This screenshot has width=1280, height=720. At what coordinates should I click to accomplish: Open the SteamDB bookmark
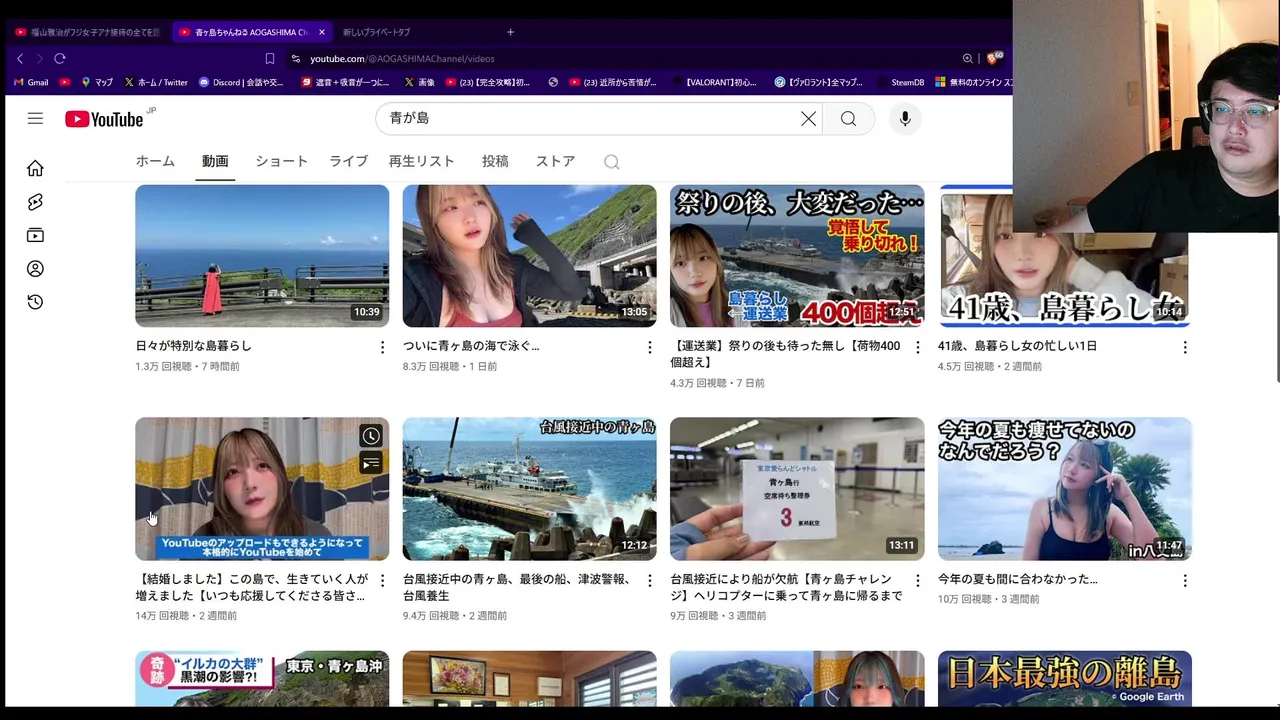click(x=901, y=82)
